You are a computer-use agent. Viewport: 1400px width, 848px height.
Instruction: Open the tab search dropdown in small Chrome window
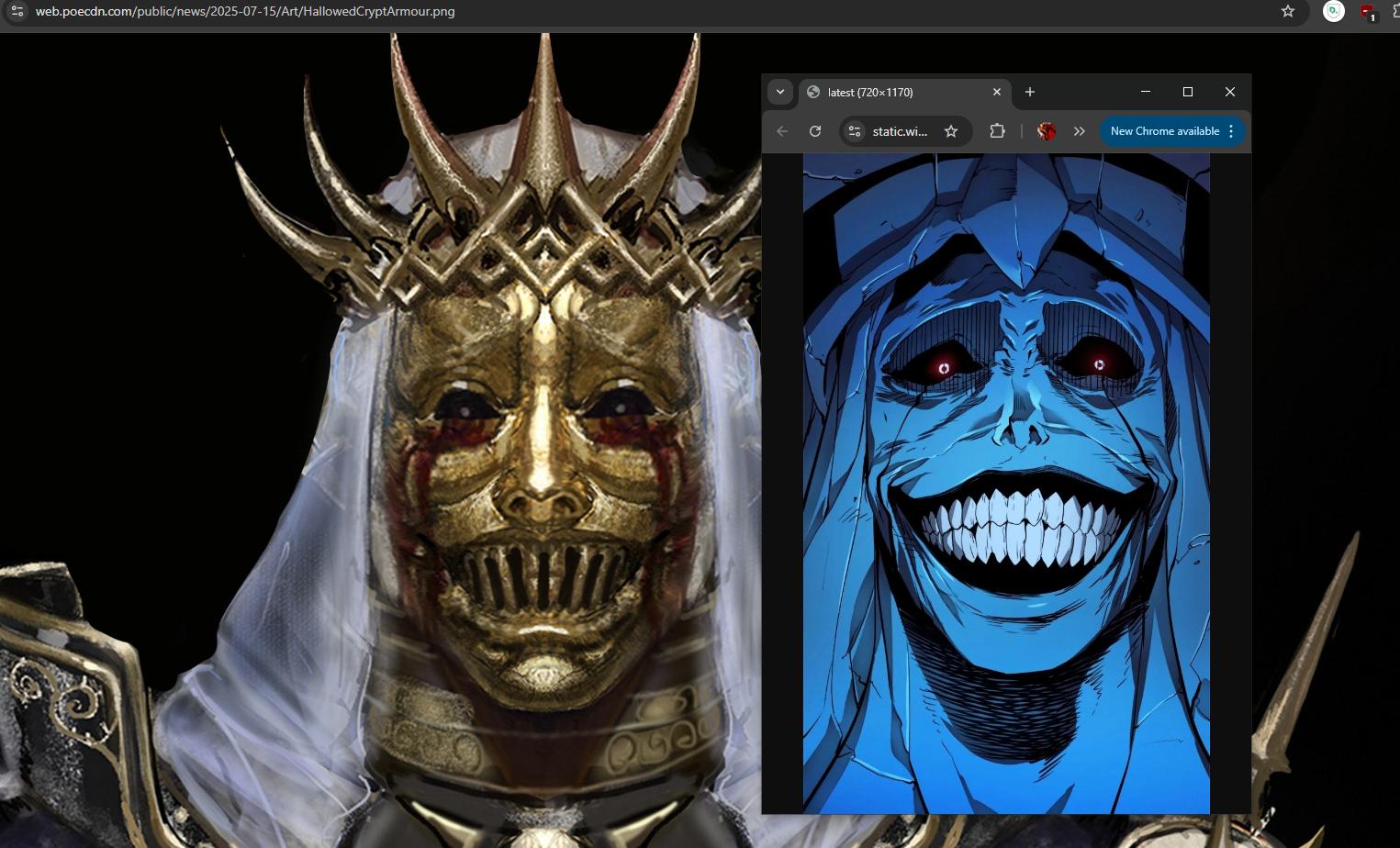[x=780, y=92]
